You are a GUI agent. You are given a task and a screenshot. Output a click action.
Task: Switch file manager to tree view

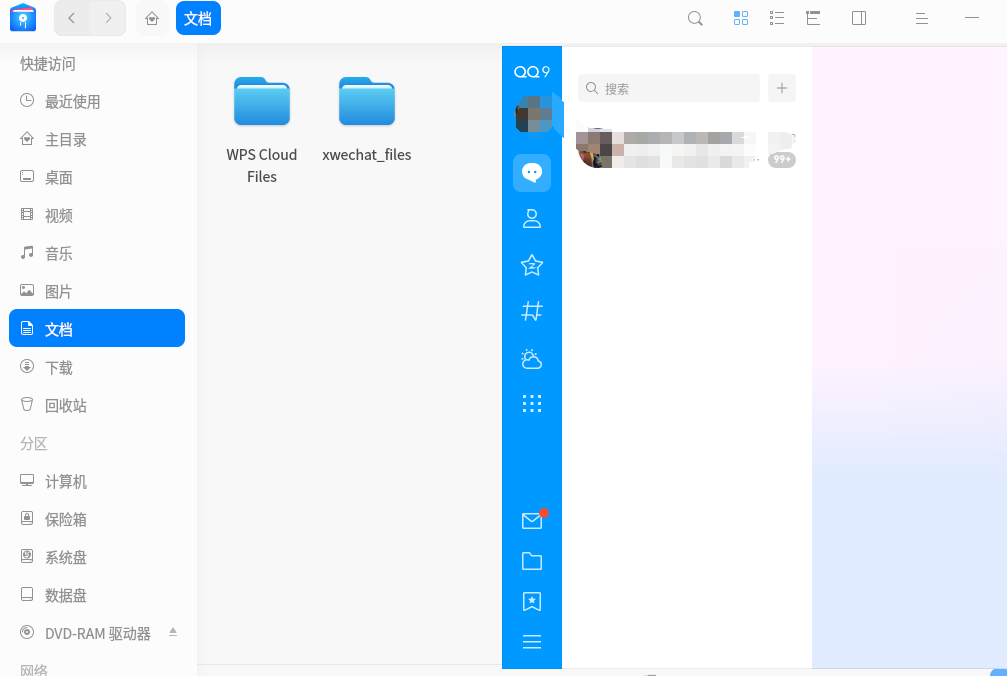(x=813, y=19)
